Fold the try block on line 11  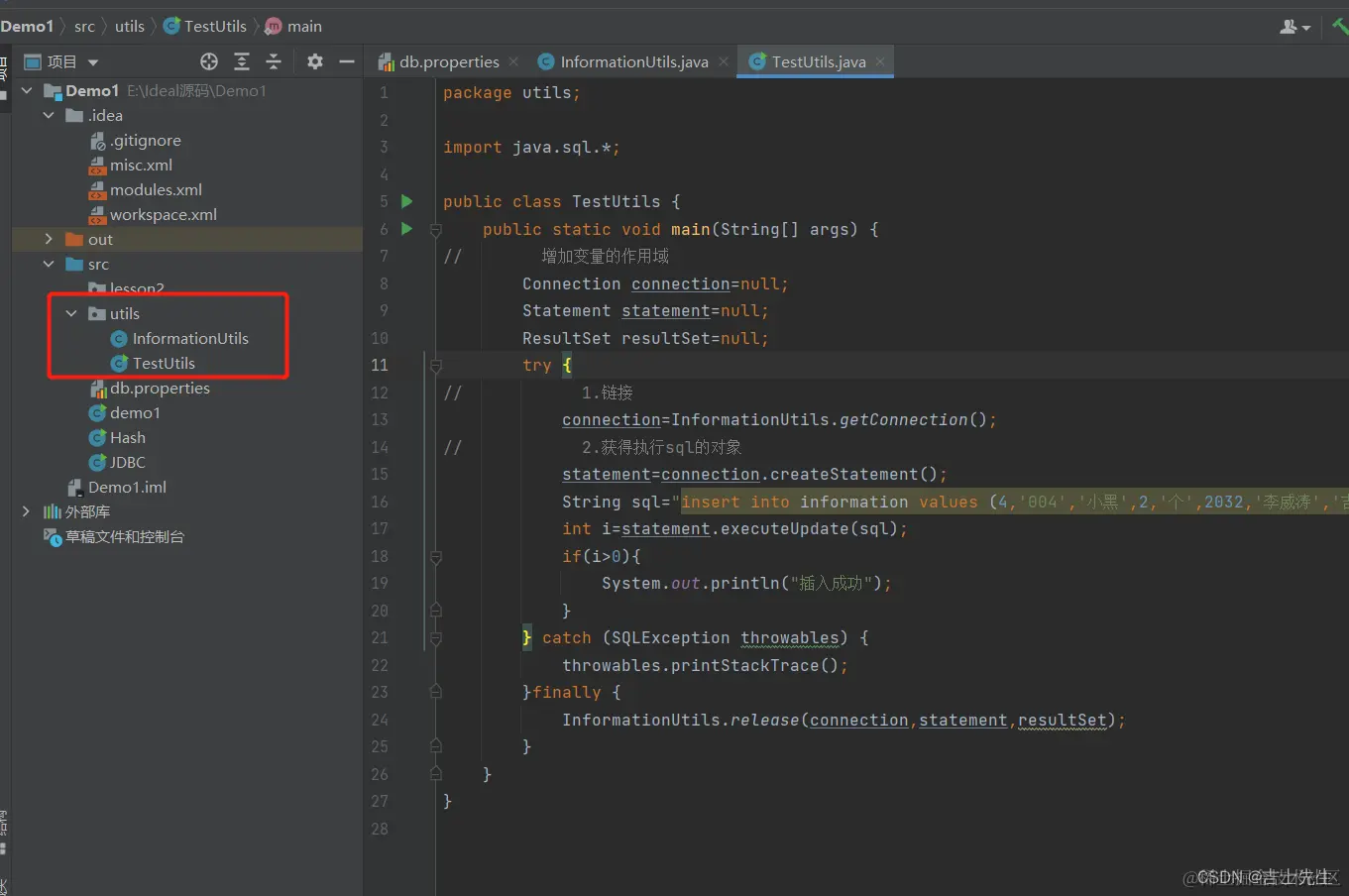435,365
